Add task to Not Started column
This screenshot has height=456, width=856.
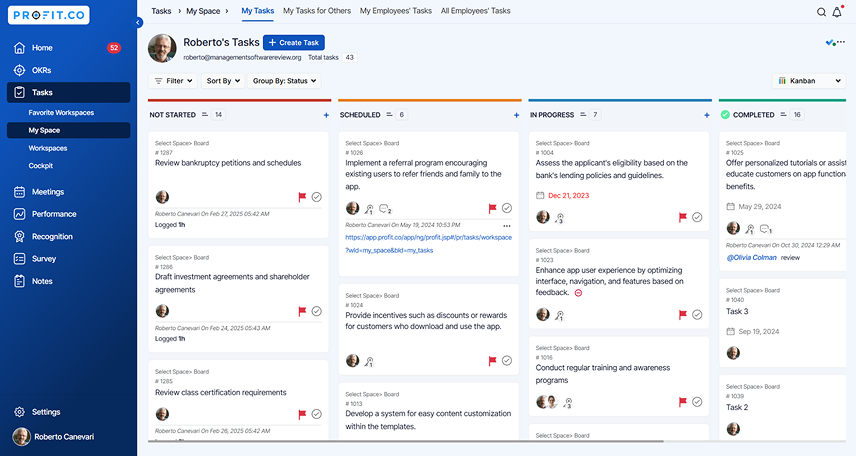click(x=326, y=115)
